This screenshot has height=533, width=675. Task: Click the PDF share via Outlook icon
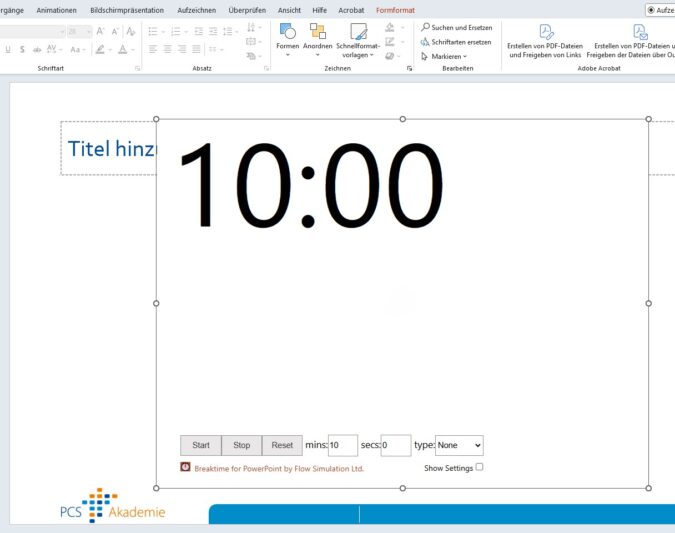coord(640,32)
